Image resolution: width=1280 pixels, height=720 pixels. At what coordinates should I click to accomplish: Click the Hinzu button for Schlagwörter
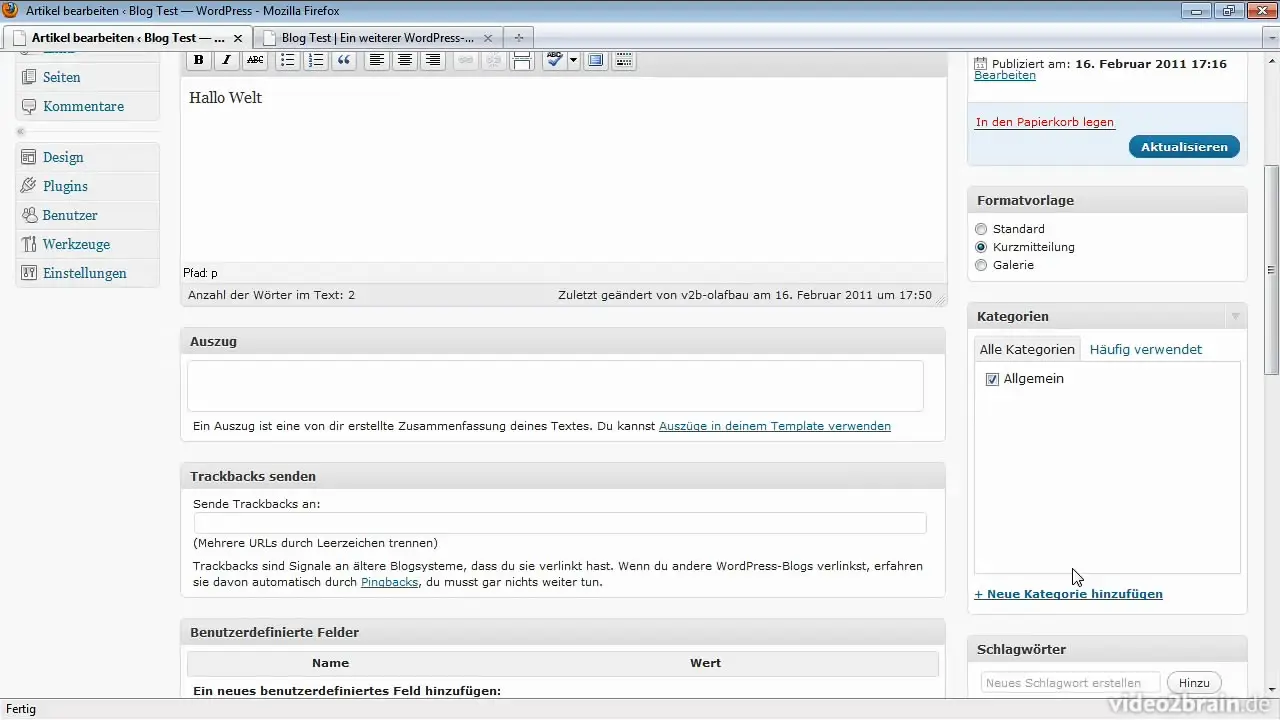coord(1194,683)
